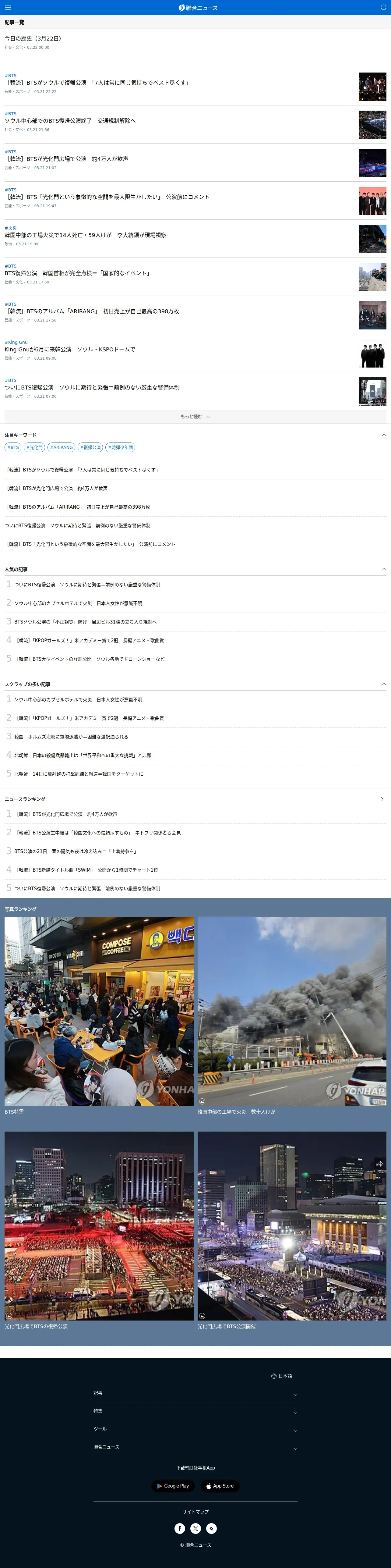391x1568 pixels.
Task: Open thumbnail of BTS復帰公演 韓国首相 article
Action: tap(372, 277)
